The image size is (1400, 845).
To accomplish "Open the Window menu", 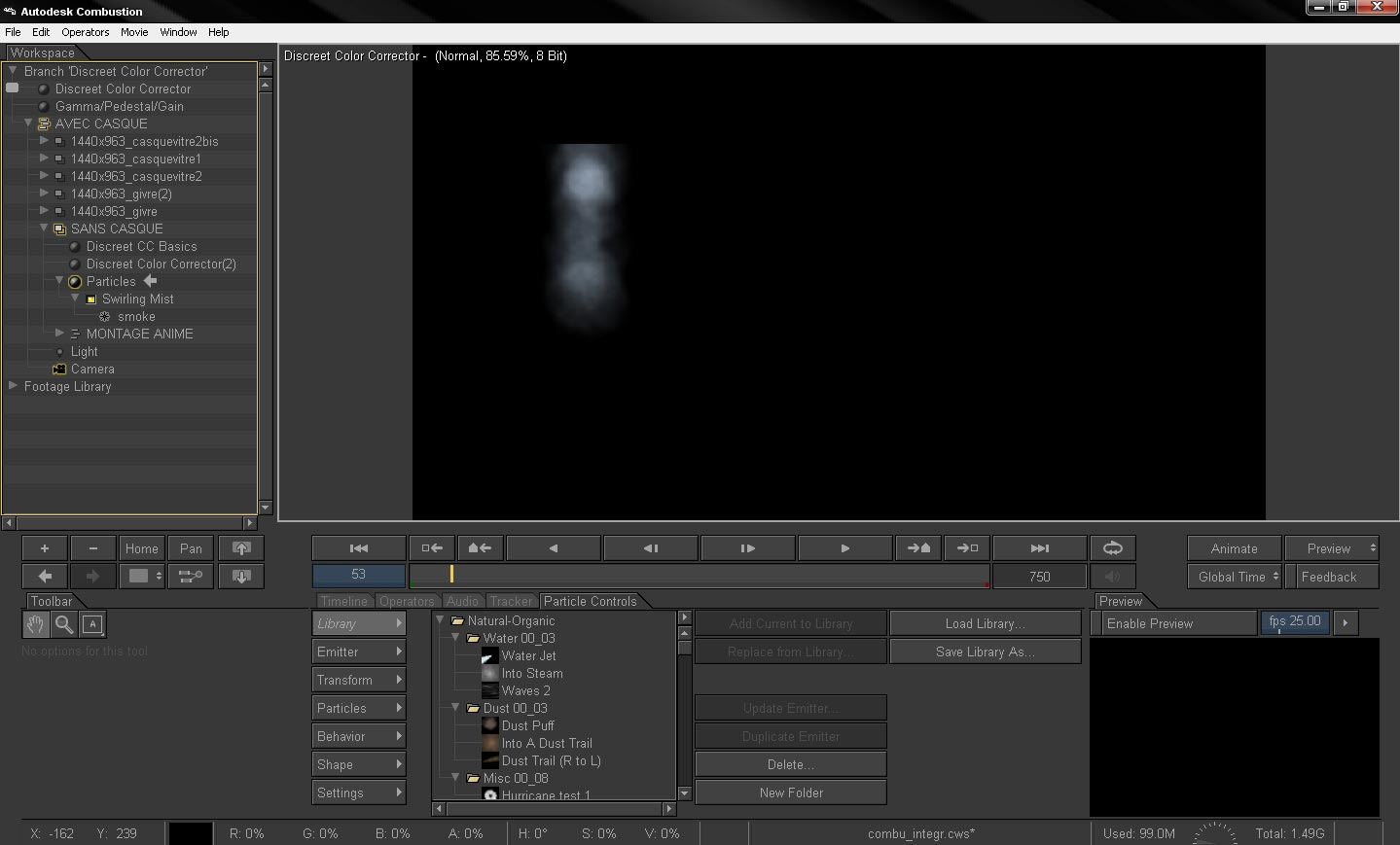I will 178,32.
